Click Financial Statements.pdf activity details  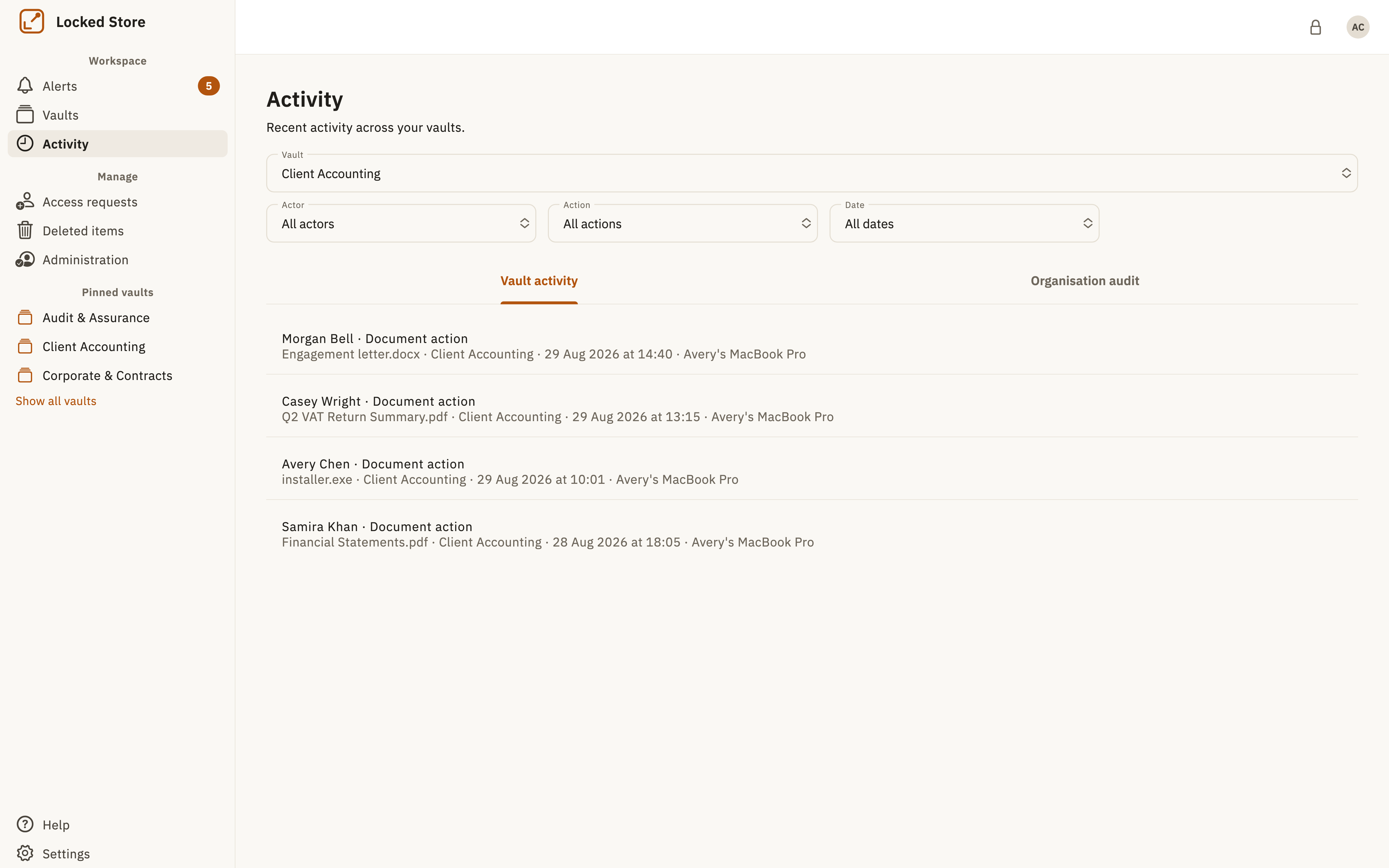pyautogui.click(x=548, y=542)
